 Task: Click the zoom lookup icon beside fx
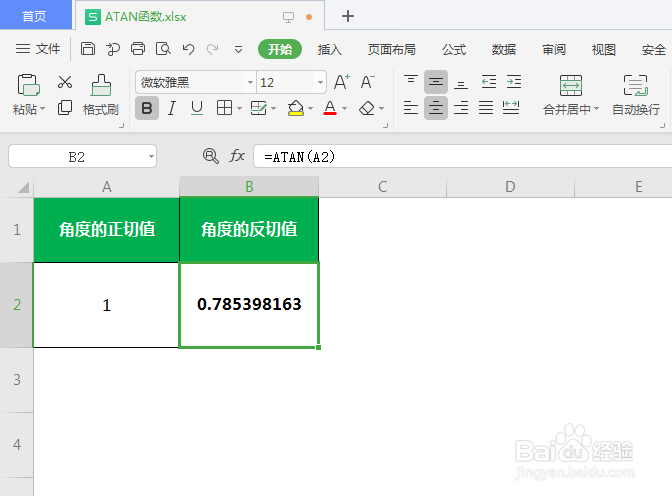click(x=210, y=156)
